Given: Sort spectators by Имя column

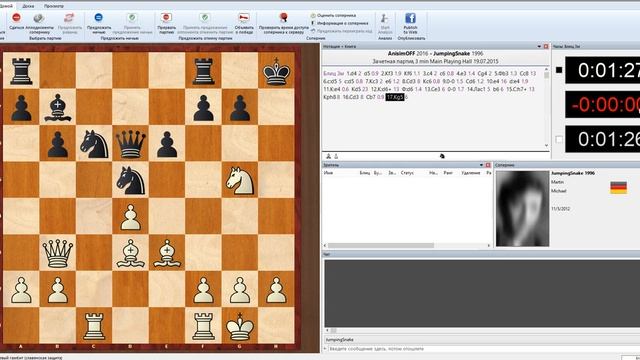Looking at the screenshot, I should click(328, 173).
